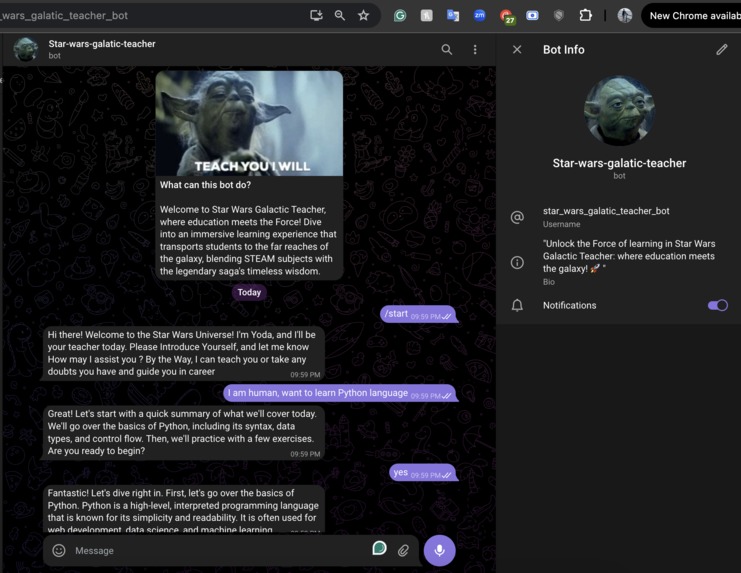Select the 'Great! Let's start with a quick summary' message
This screenshot has width=741, height=573.
(x=184, y=432)
